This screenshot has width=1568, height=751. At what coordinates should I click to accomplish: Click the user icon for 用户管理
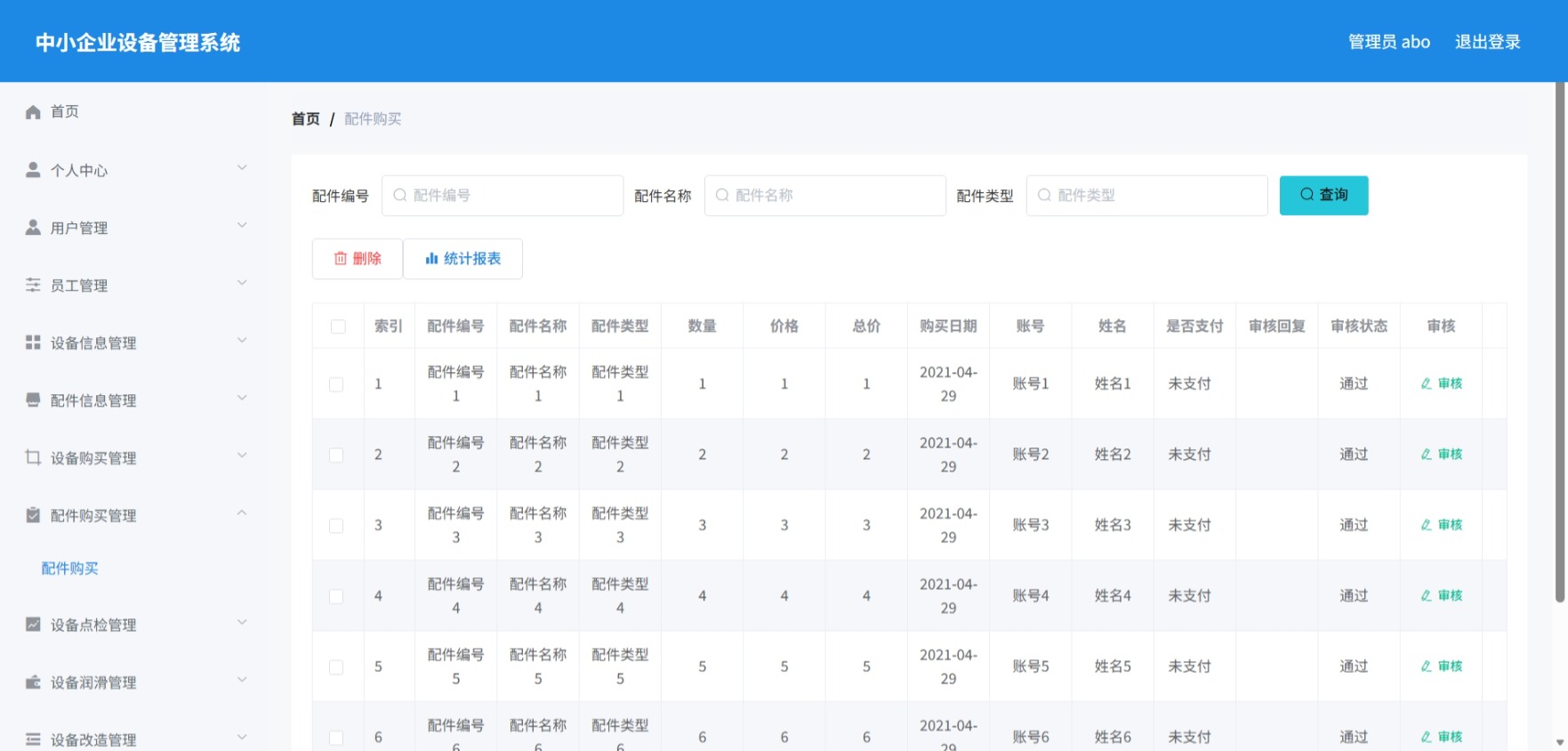click(x=33, y=227)
